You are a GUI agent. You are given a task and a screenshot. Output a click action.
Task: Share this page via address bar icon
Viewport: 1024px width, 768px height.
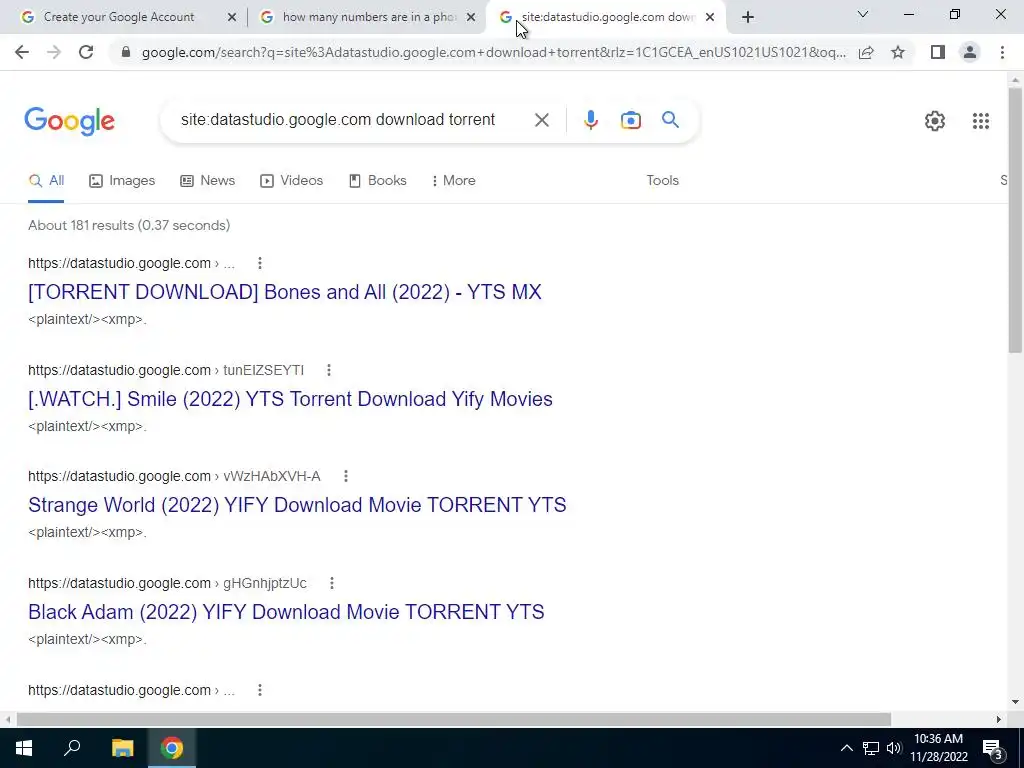pyautogui.click(x=866, y=52)
